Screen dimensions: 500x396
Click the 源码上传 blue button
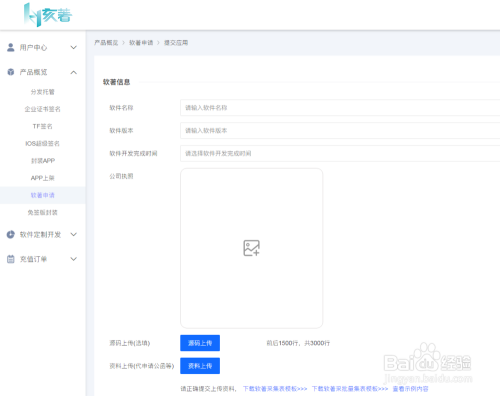pyautogui.click(x=200, y=343)
